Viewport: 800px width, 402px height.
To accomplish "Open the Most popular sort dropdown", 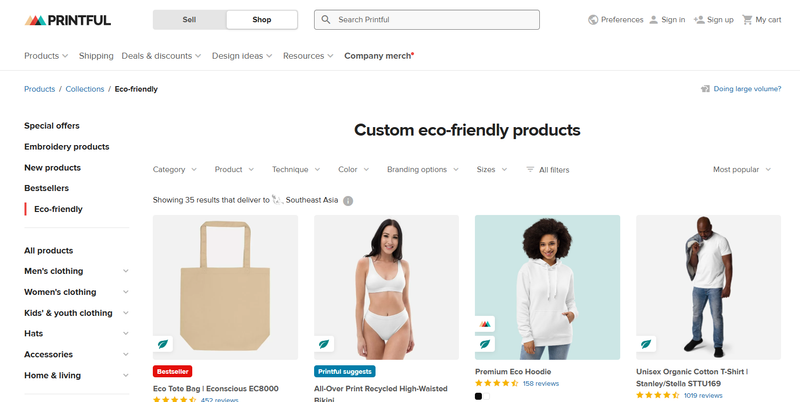I will (x=742, y=170).
